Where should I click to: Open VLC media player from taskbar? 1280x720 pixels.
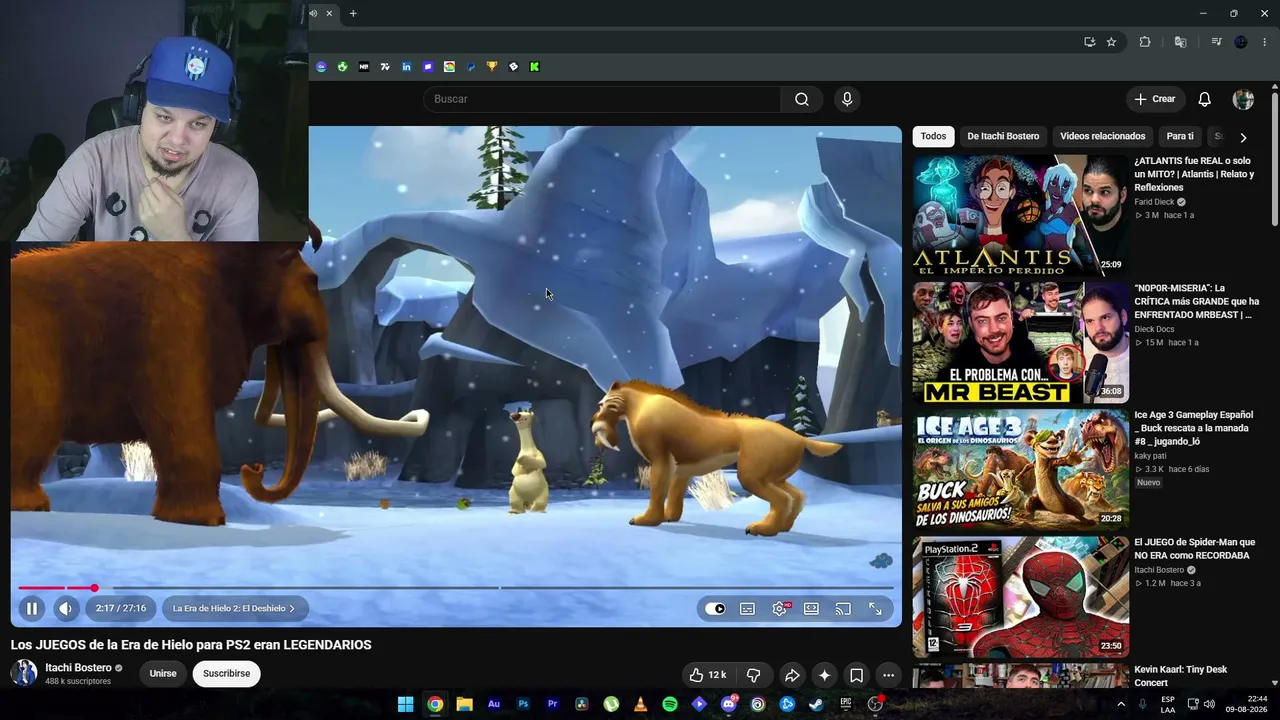(640, 704)
